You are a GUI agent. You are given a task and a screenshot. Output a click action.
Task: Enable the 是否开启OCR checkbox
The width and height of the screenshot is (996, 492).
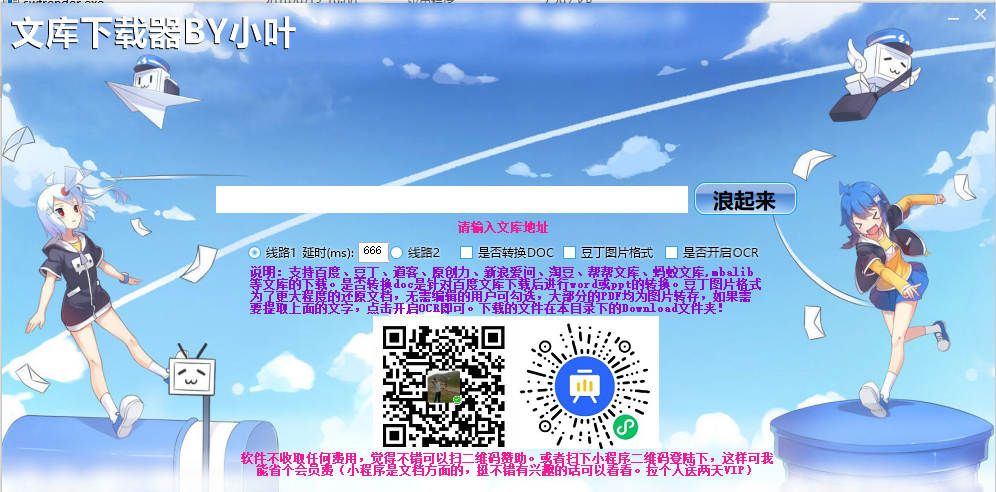click(x=671, y=252)
